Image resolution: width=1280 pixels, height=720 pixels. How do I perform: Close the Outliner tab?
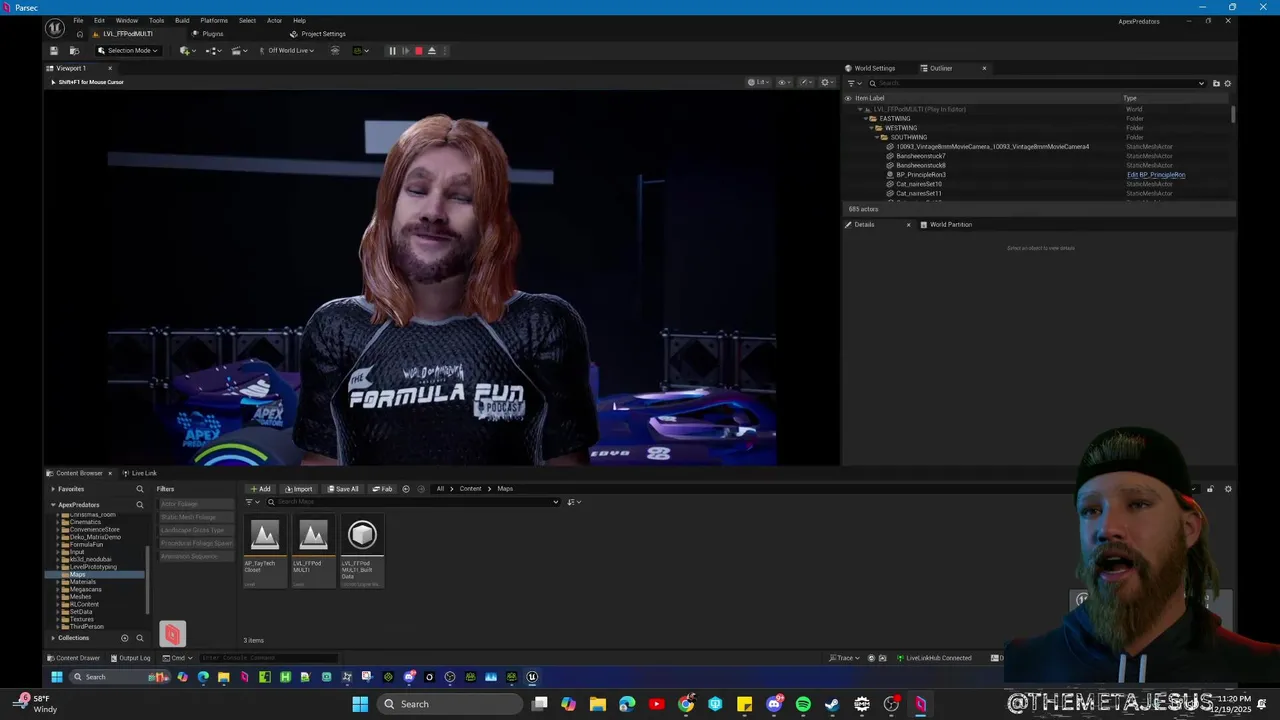tap(984, 68)
